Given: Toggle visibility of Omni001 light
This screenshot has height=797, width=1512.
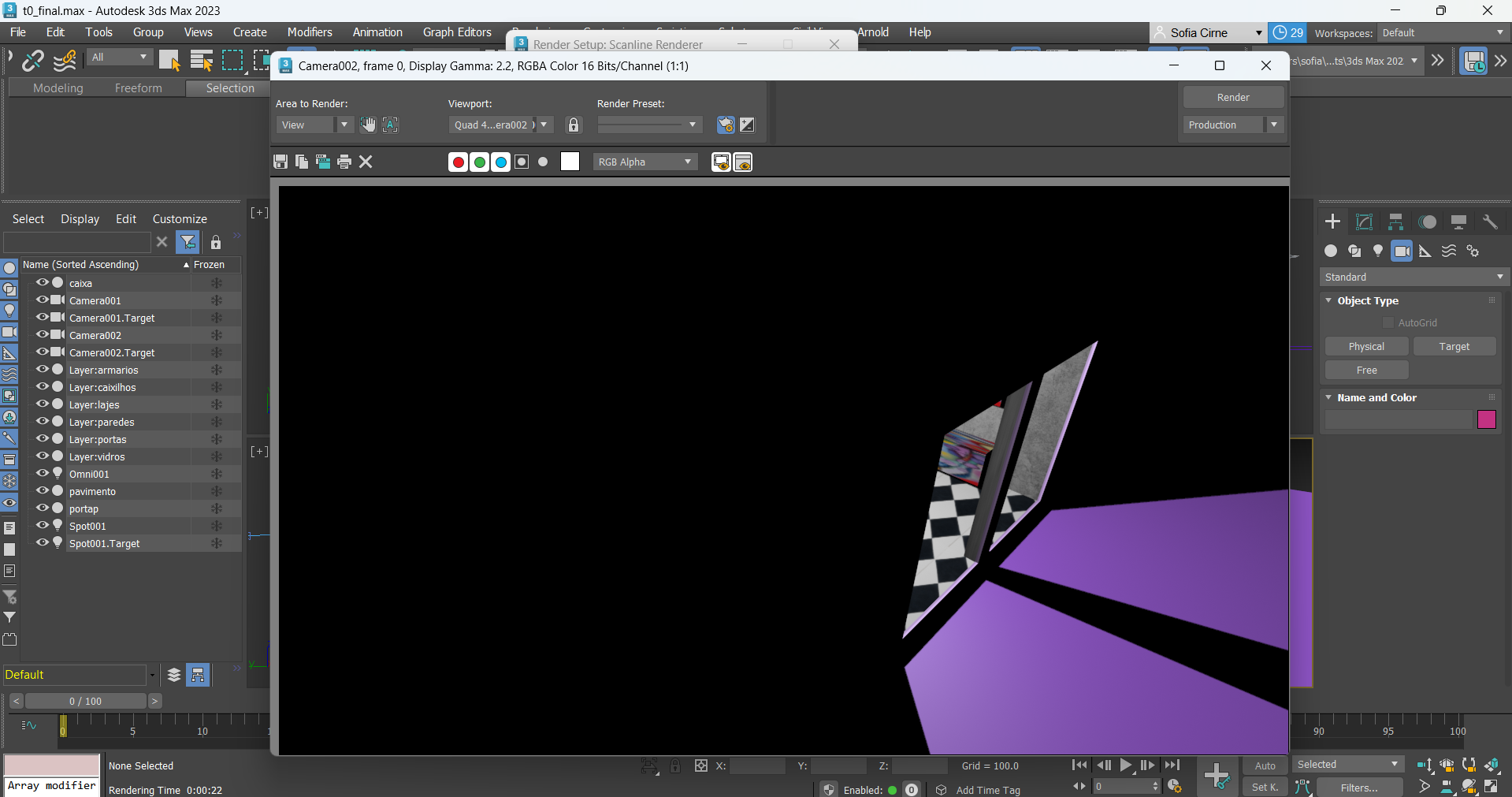Looking at the screenshot, I should click(x=43, y=474).
